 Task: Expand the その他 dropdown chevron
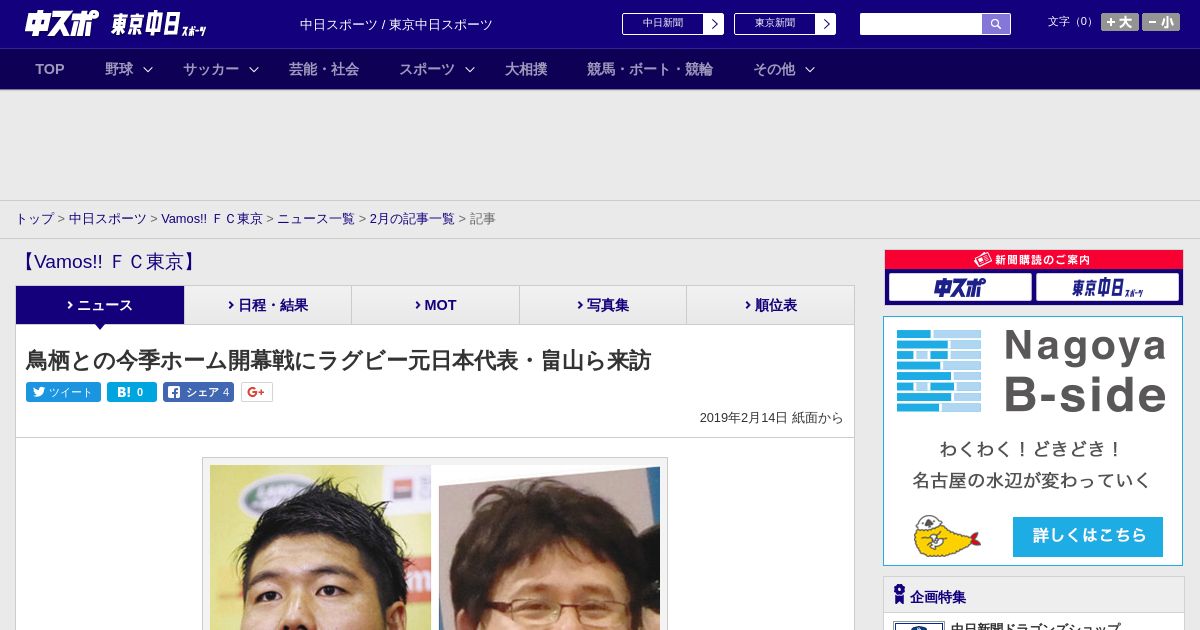pyautogui.click(x=810, y=69)
